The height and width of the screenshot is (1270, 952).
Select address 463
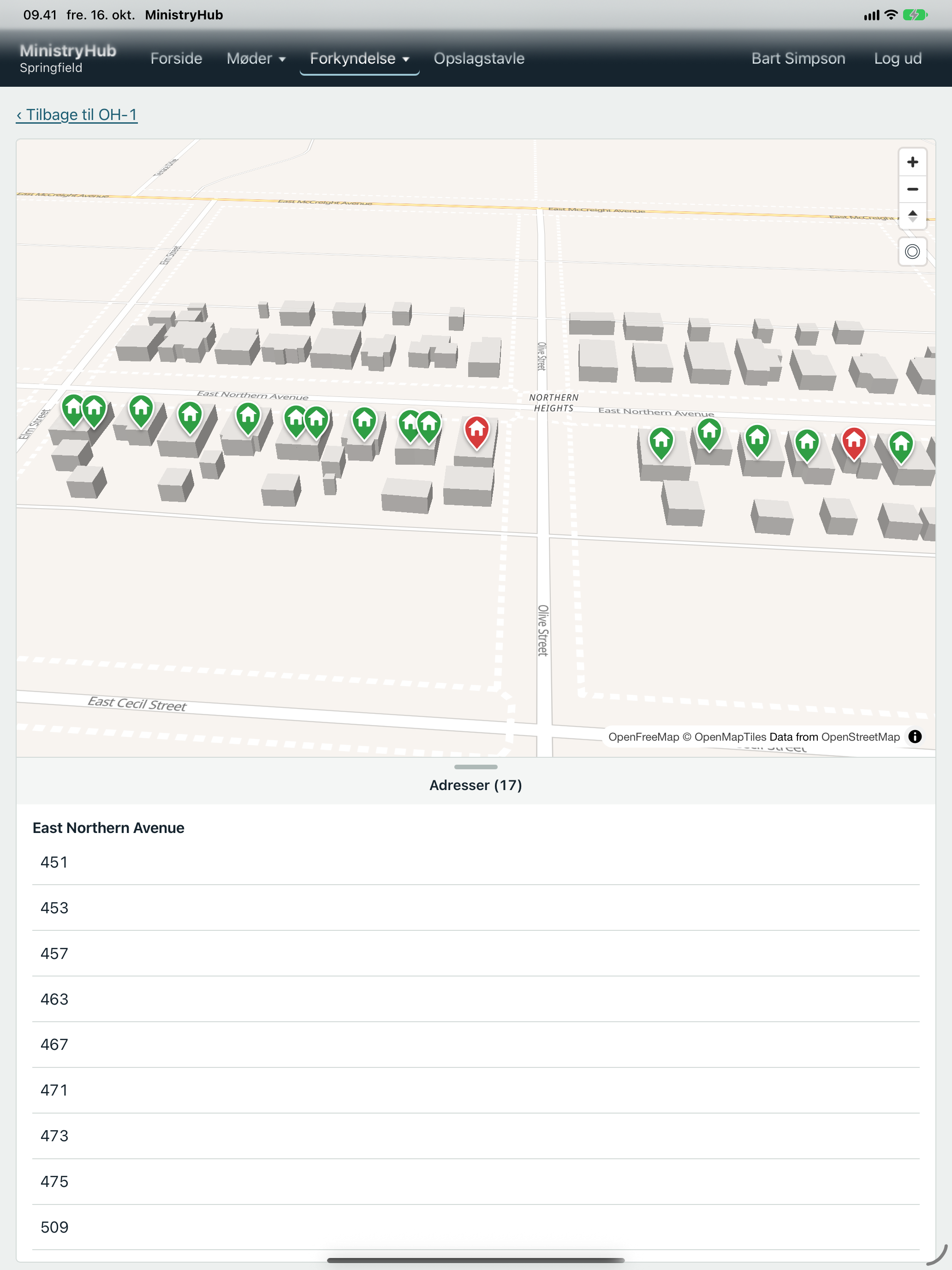click(476, 999)
